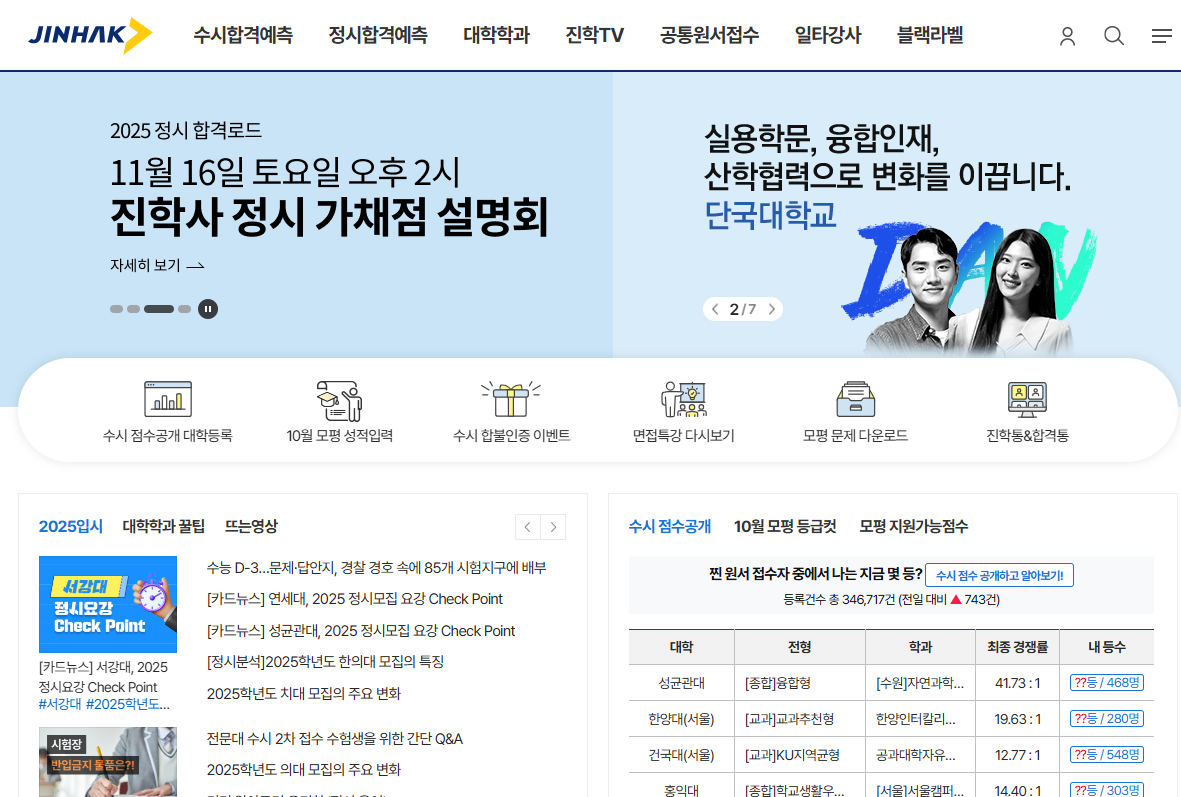Open 서강대 정시요강 Check Point thumbnail
Image resolution: width=1181 pixels, height=797 pixels.
[x=108, y=604]
